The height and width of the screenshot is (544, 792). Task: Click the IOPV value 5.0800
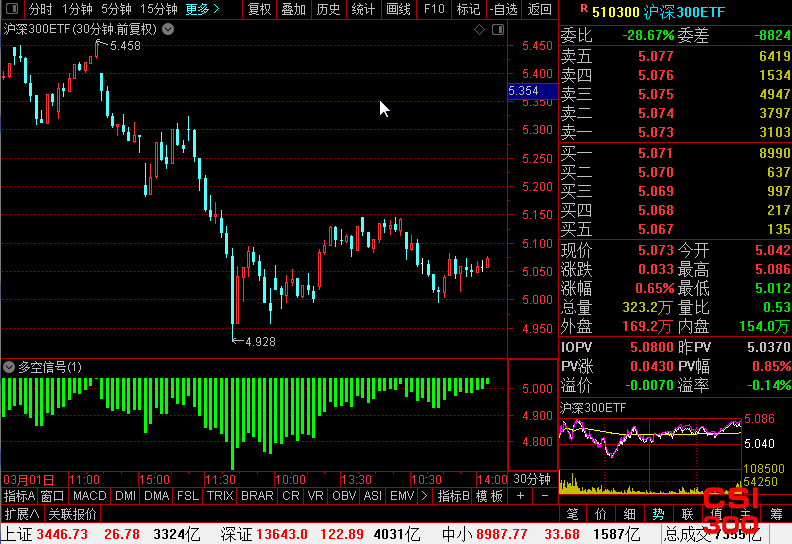(x=652, y=348)
